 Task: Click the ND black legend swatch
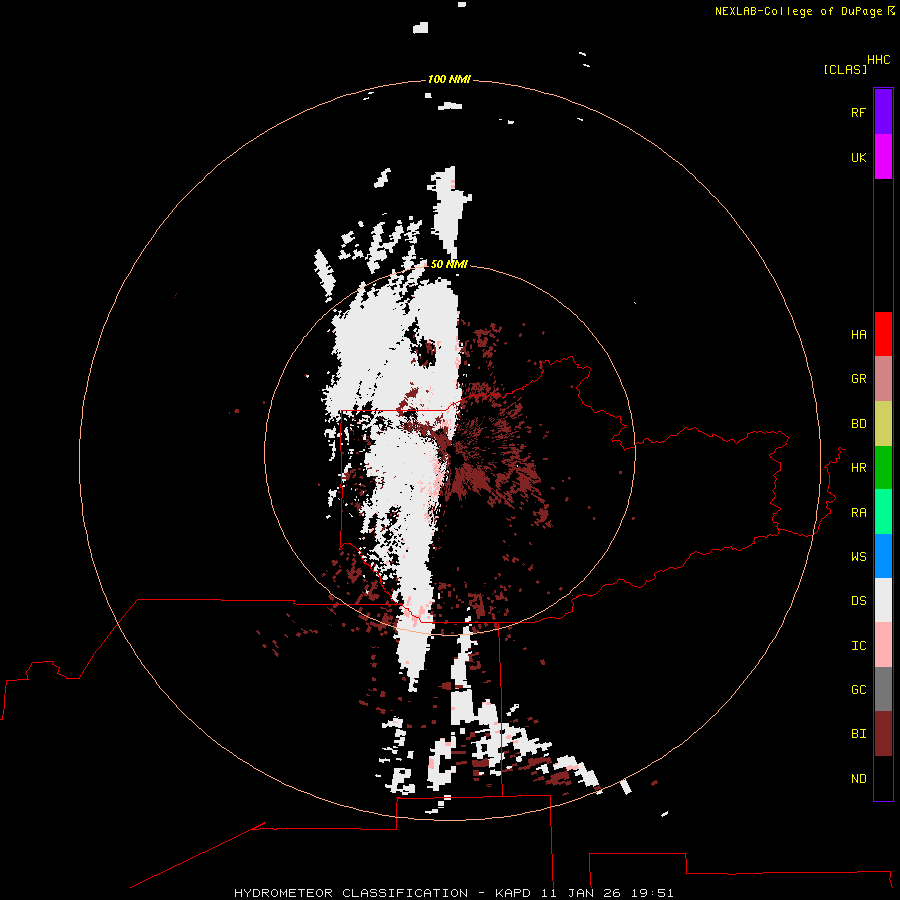[x=883, y=778]
